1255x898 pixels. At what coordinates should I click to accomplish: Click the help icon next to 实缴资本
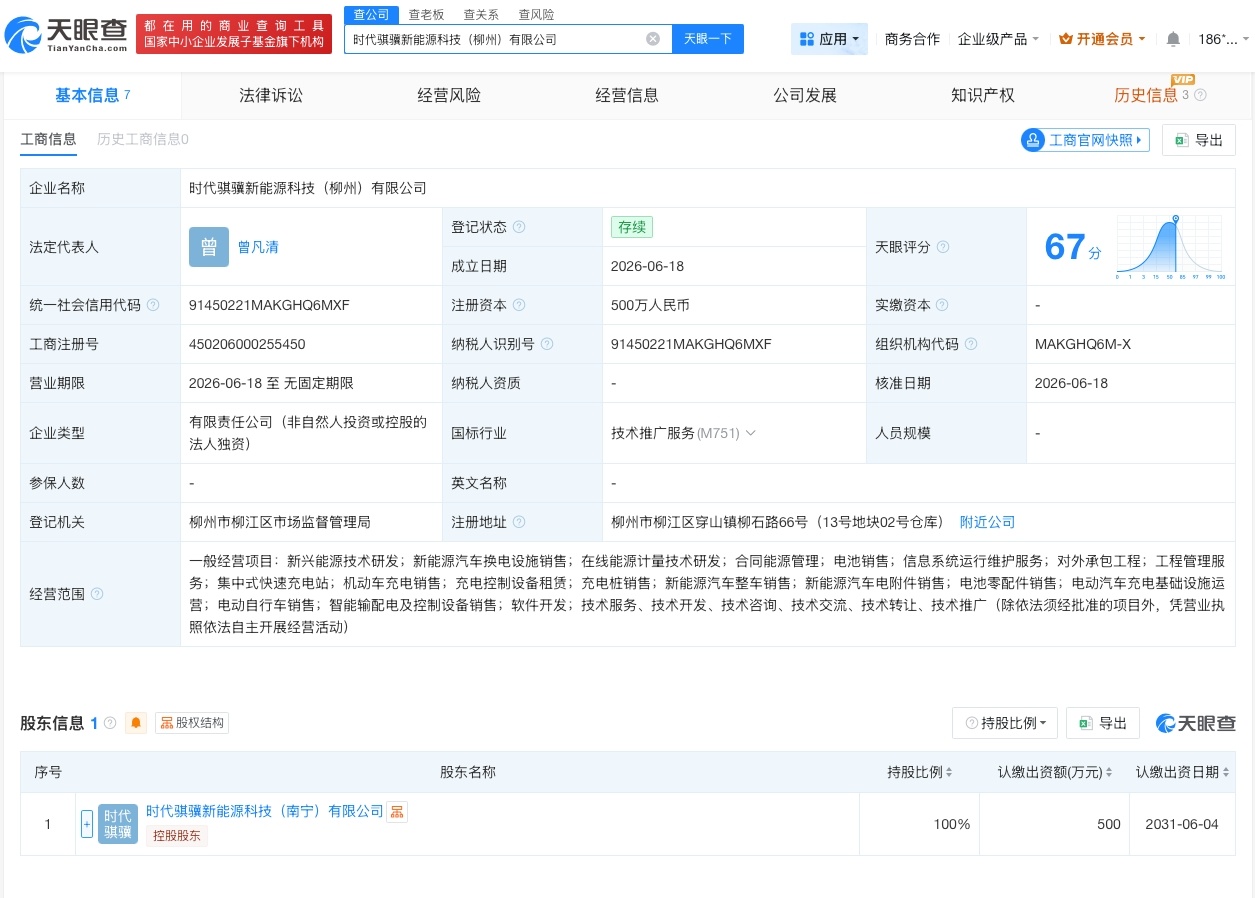tap(942, 305)
